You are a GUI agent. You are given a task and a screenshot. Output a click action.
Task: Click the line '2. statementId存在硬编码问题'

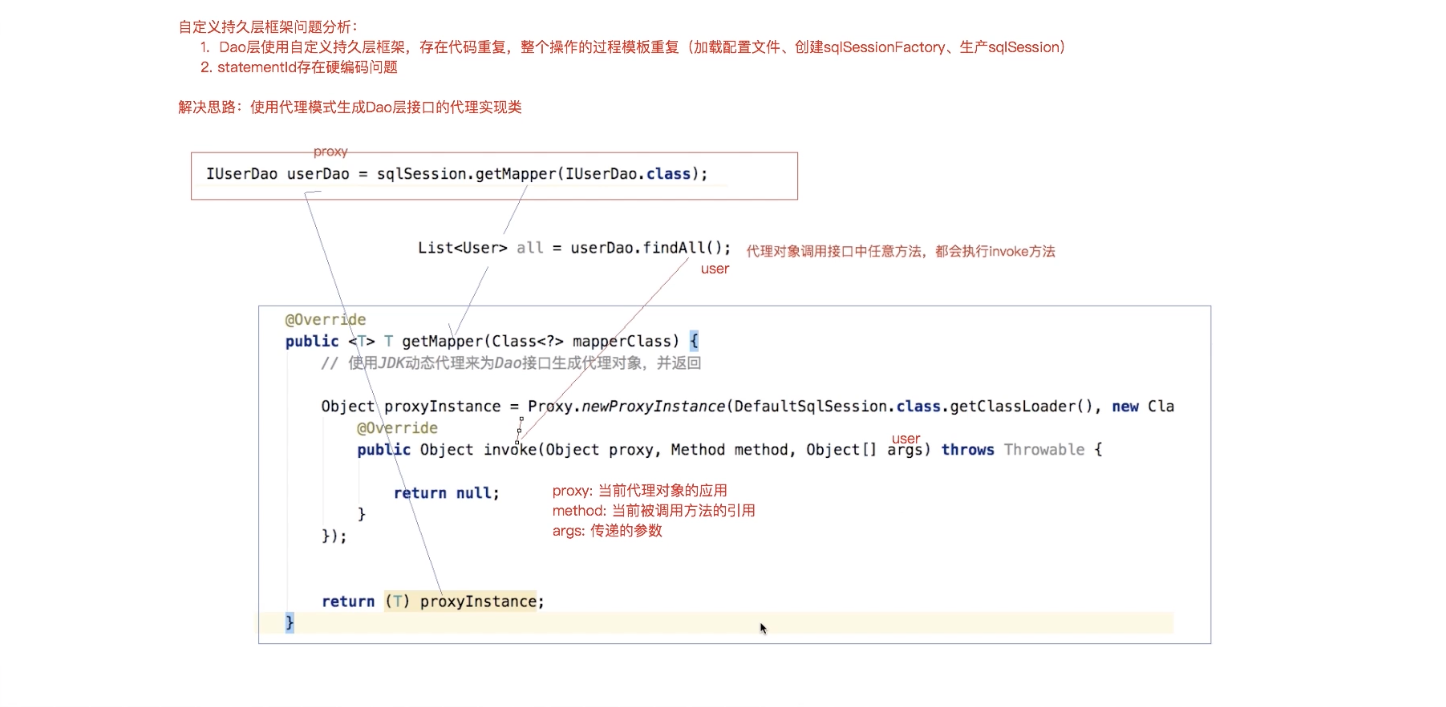click(299, 68)
